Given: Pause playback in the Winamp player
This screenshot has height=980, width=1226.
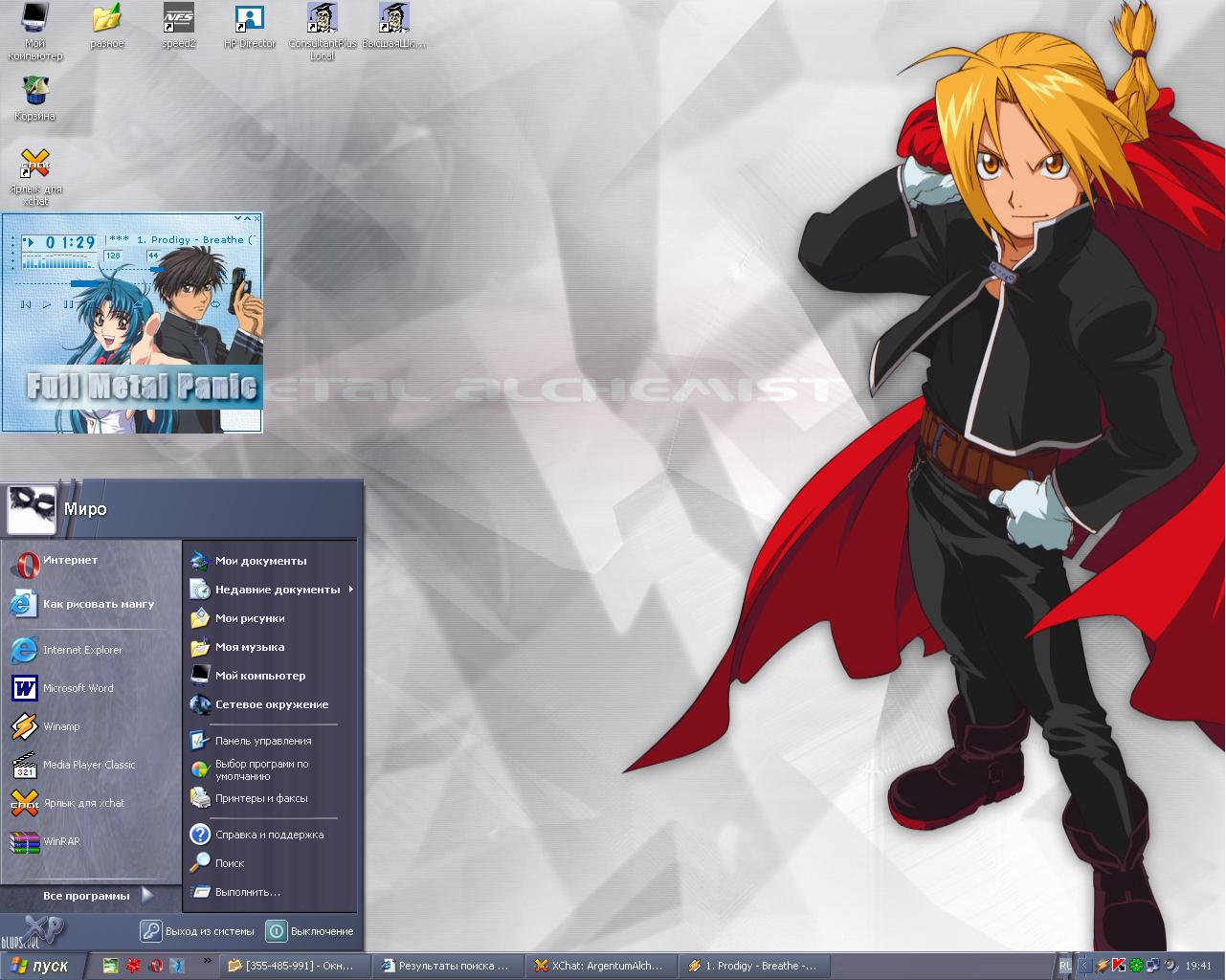Looking at the screenshot, I should (67, 304).
